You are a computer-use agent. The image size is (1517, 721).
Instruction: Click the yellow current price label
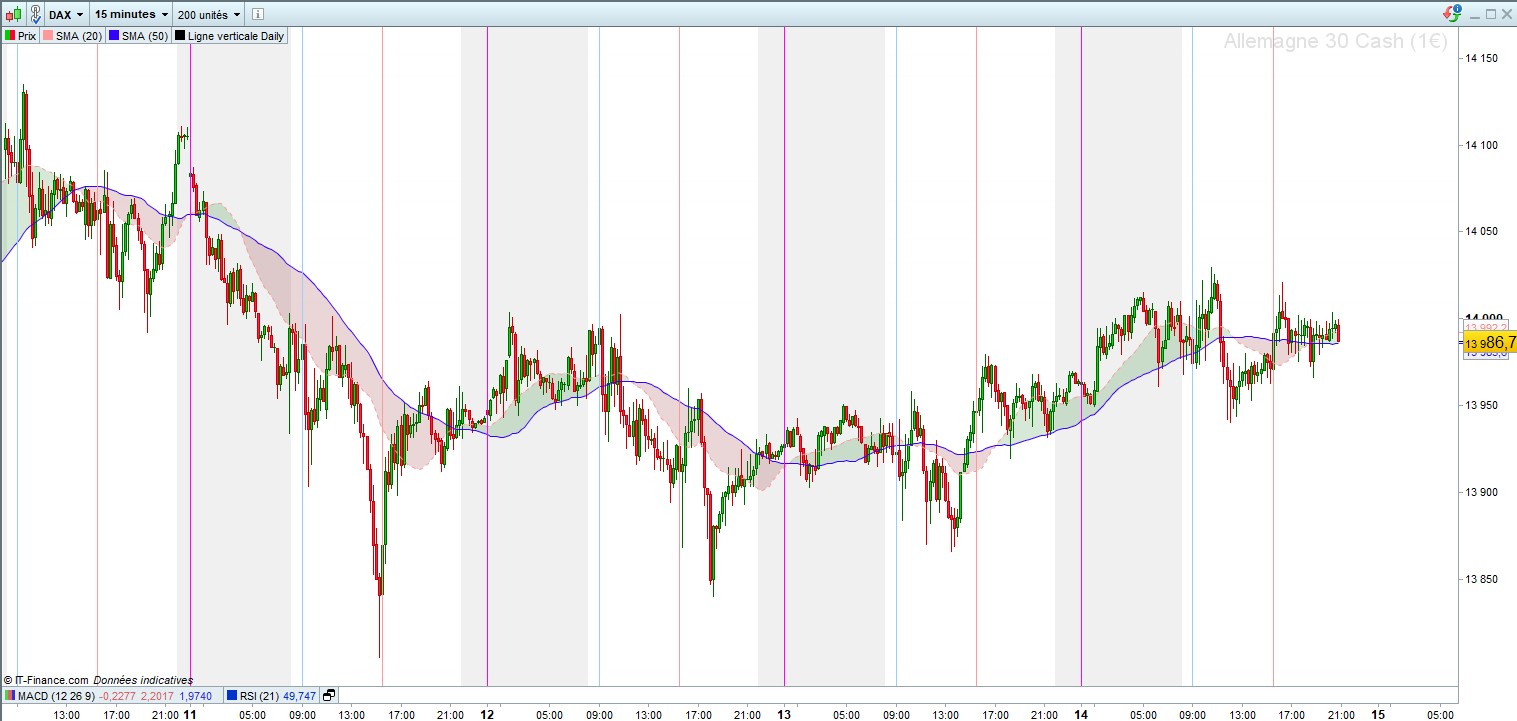[1490, 342]
